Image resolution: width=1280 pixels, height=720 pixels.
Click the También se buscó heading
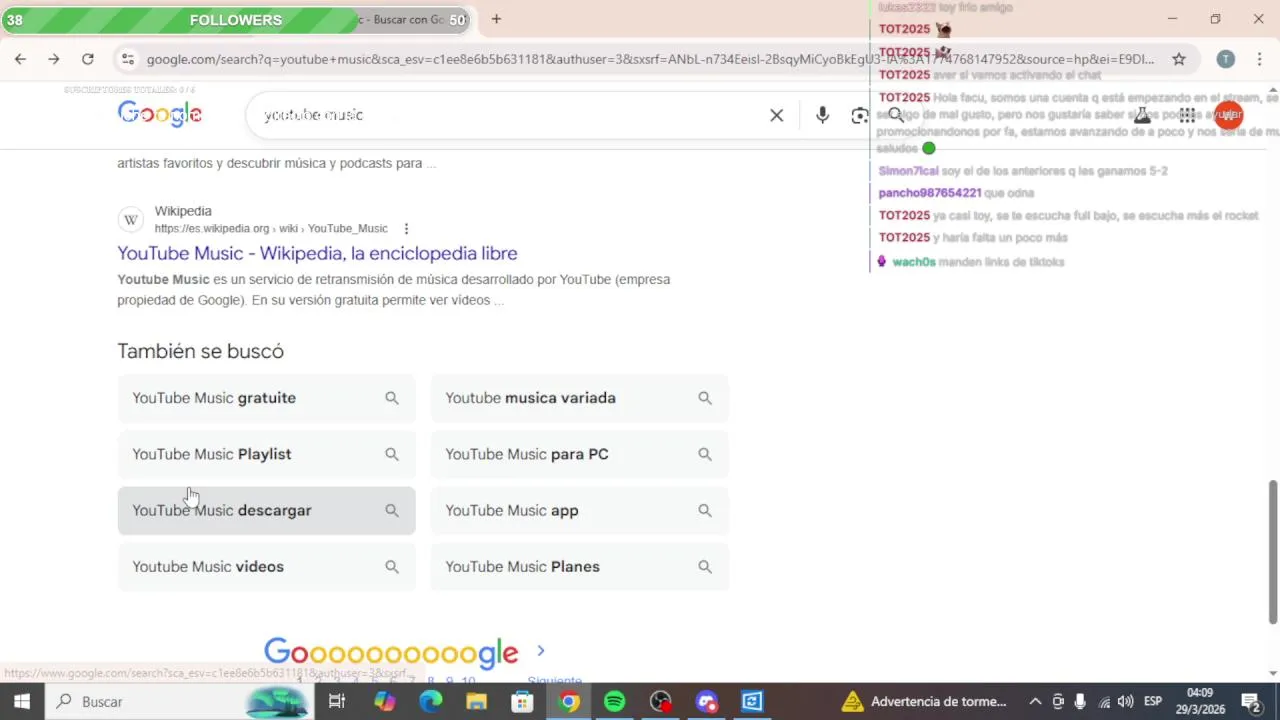coord(200,351)
